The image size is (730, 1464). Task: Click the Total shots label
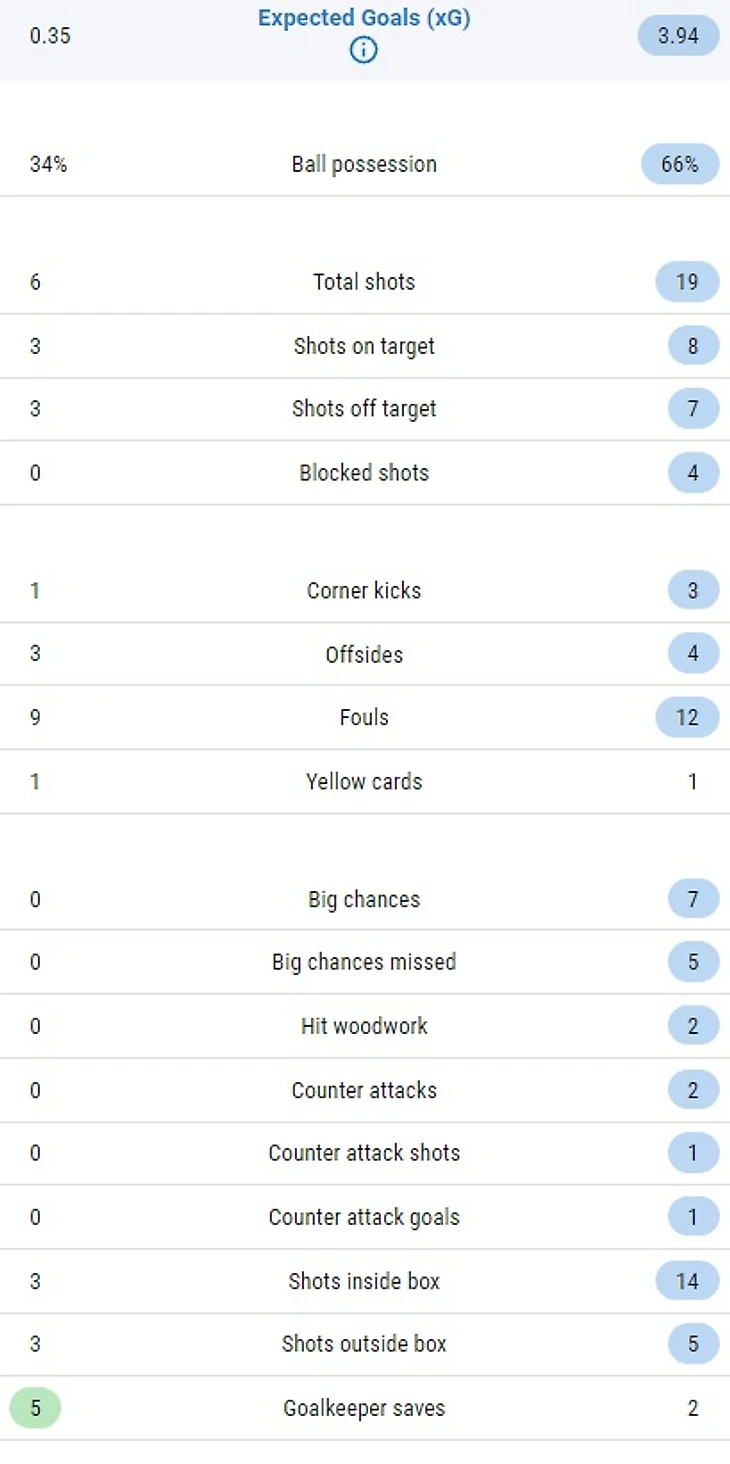pos(364,282)
